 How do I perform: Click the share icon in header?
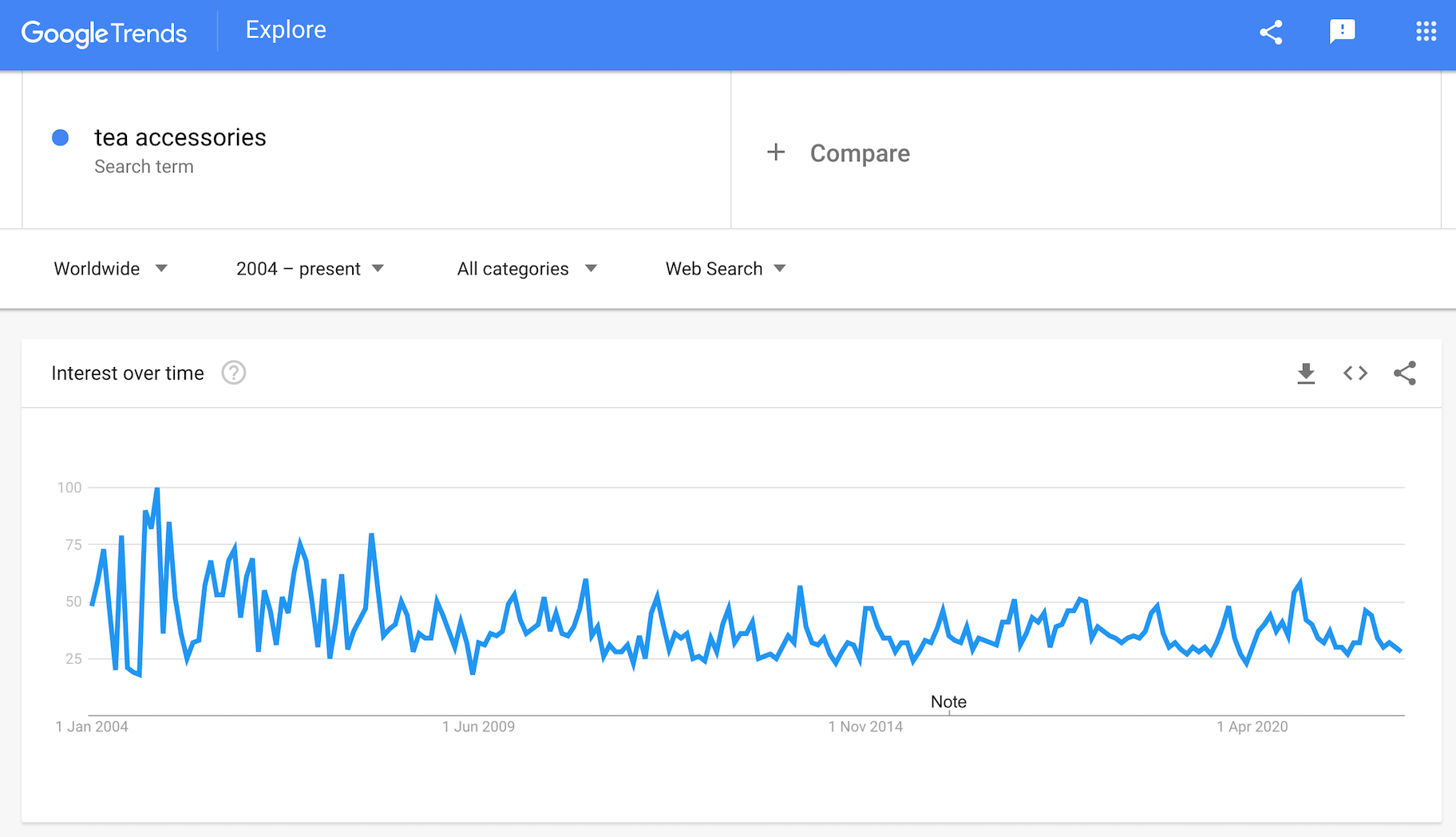(1271, 32)
